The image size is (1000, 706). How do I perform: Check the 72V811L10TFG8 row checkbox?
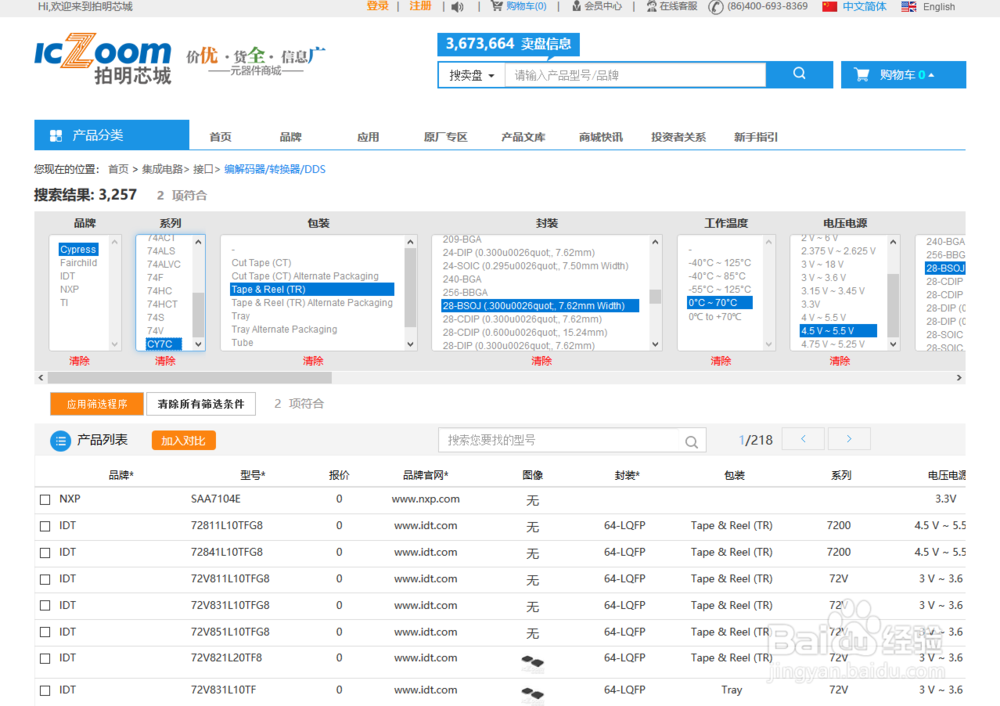pos(45,579)
